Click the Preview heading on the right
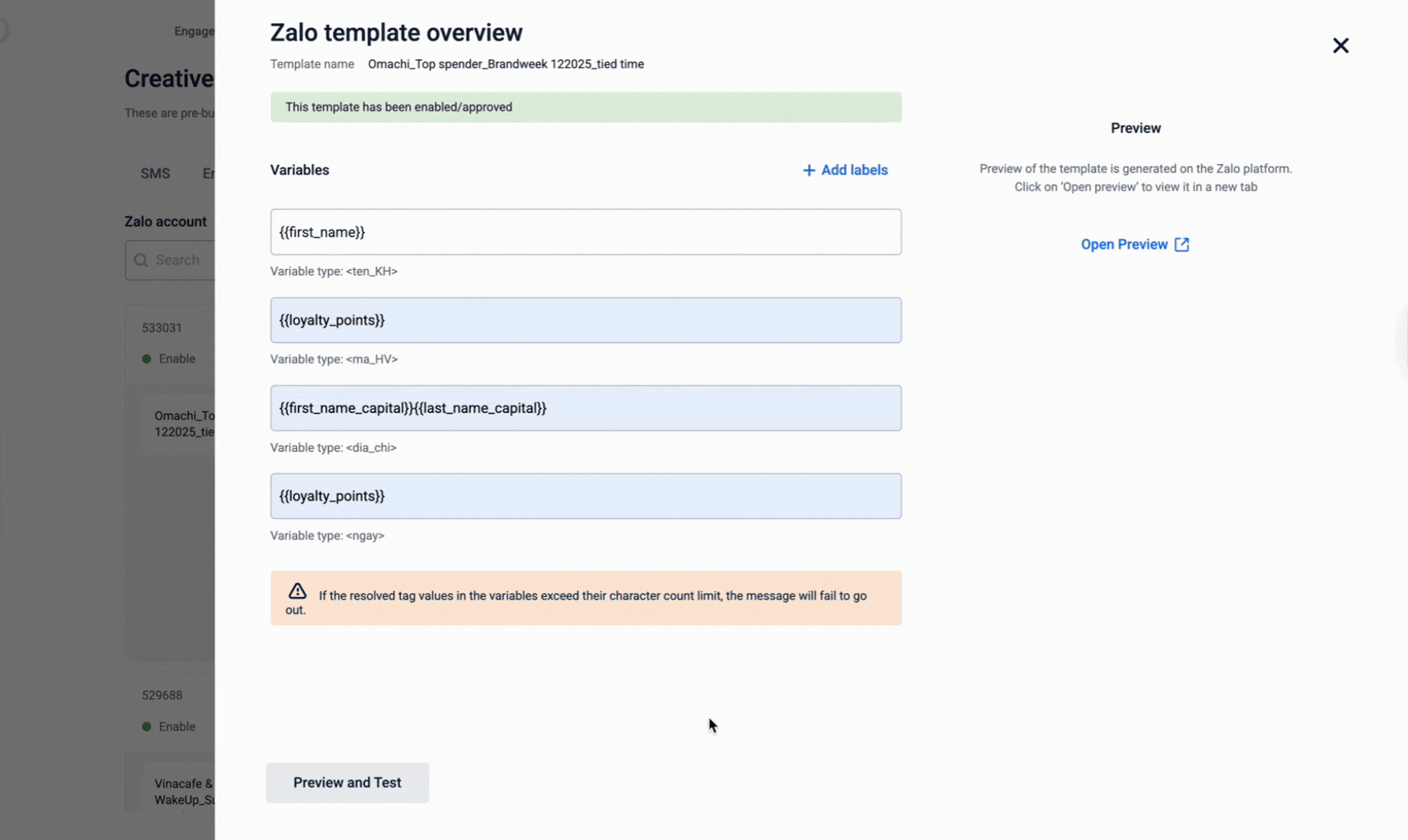Screen dimensions: 1408x840 pos(1135,128)
